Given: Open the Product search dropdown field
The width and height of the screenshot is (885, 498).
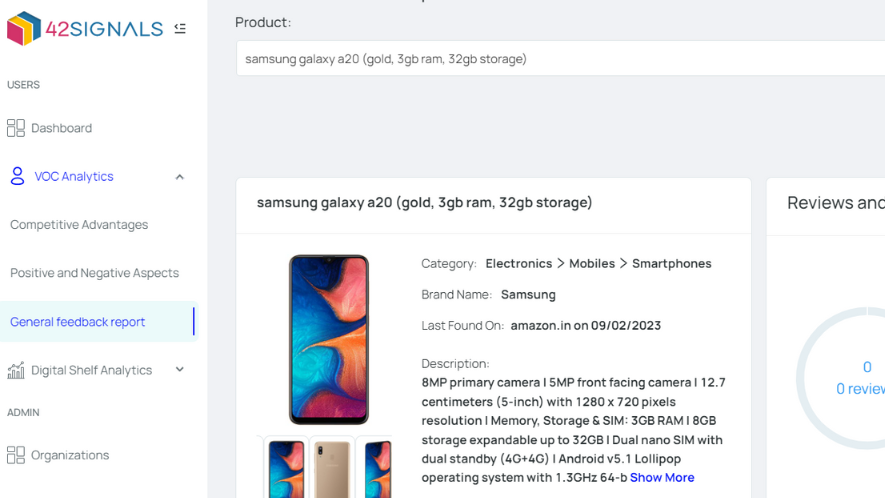Looking at the screenshot, I should pyautogui.click(x=560, y=59).
